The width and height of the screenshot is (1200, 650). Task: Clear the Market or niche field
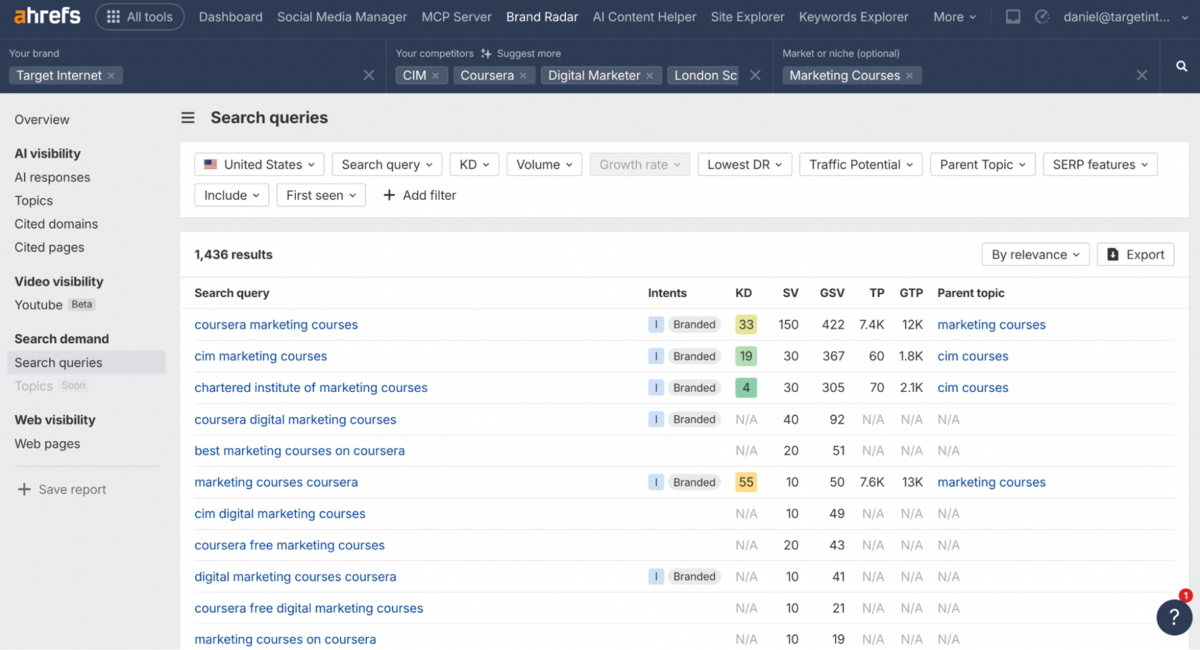pyautogui.click(x=1142, y=75)
